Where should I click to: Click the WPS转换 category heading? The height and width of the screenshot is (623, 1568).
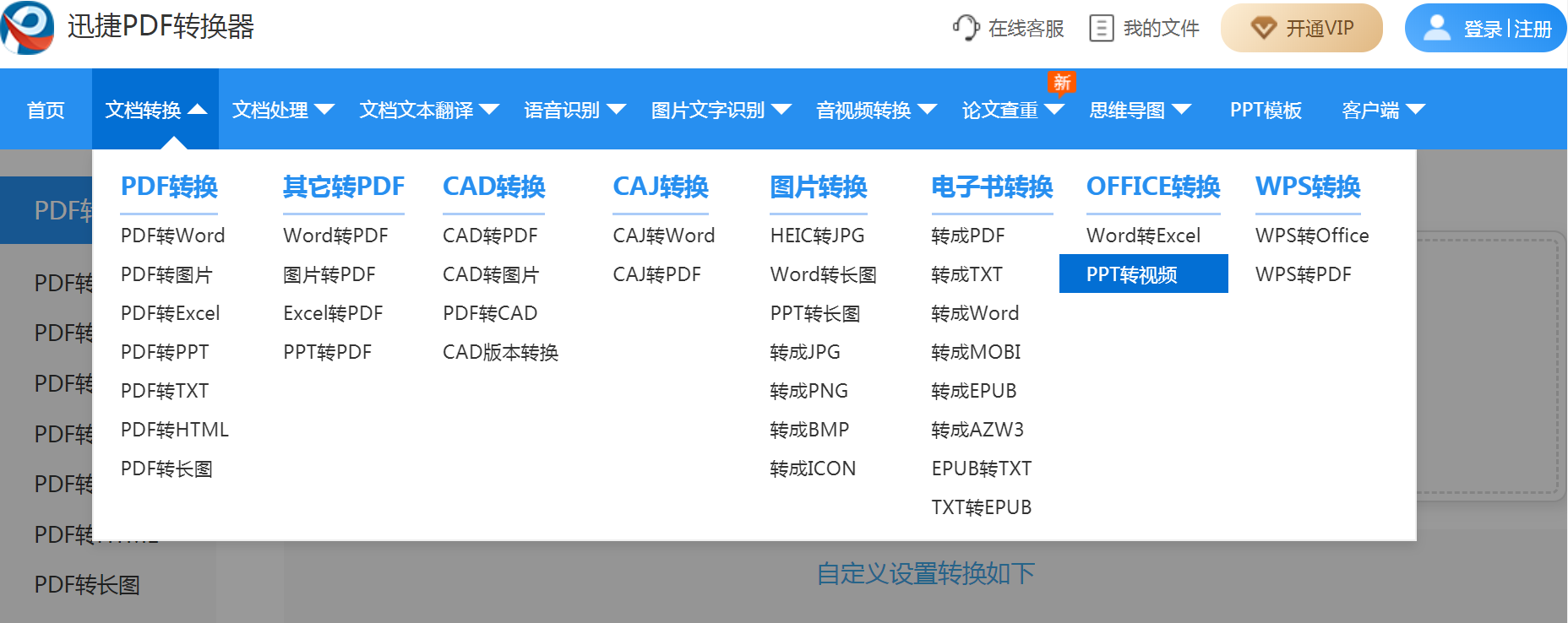click(x=1308, y=187)
